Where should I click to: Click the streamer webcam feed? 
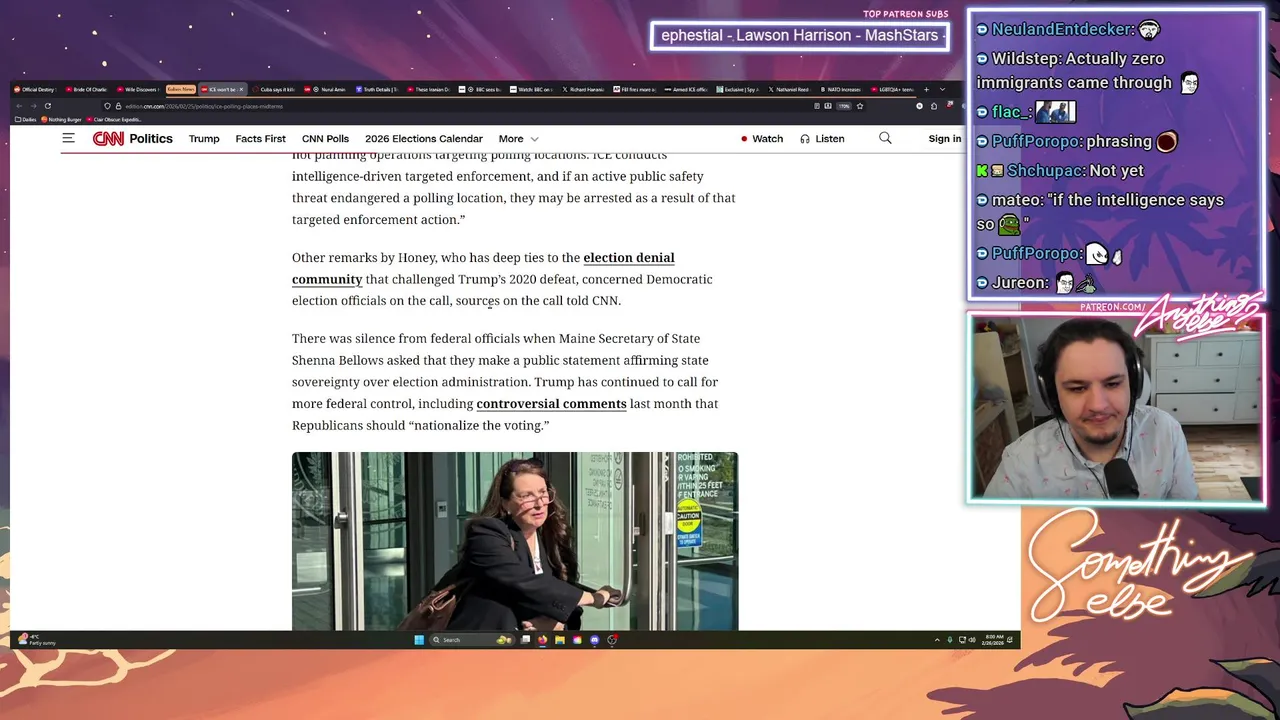tap(1116, 408)
